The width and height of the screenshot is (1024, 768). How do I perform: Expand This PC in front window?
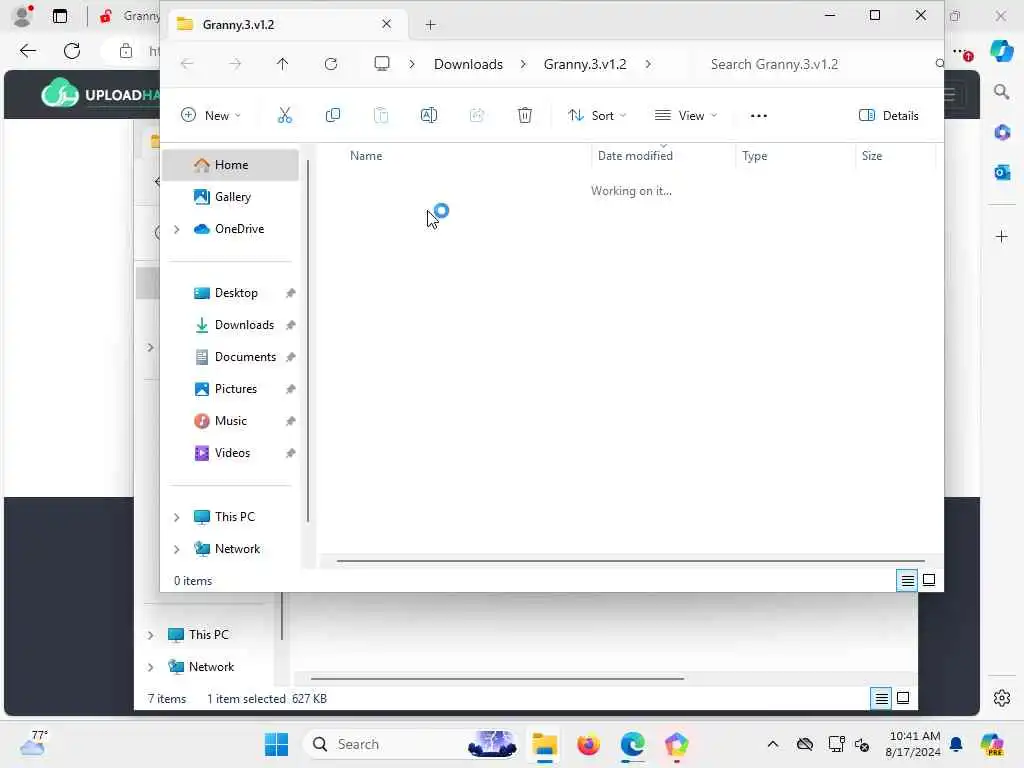[x=176, y=517]
